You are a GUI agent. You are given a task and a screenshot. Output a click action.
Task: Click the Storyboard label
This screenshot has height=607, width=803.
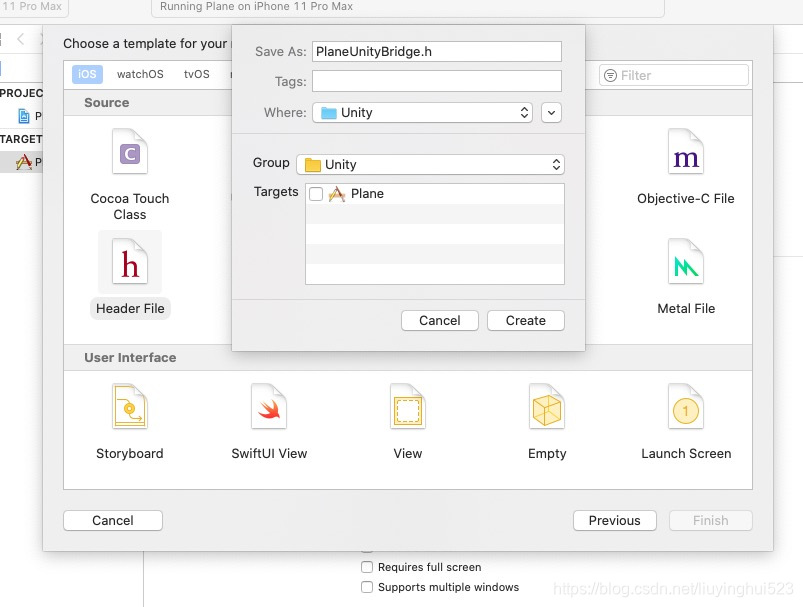[x=130, y=453]
